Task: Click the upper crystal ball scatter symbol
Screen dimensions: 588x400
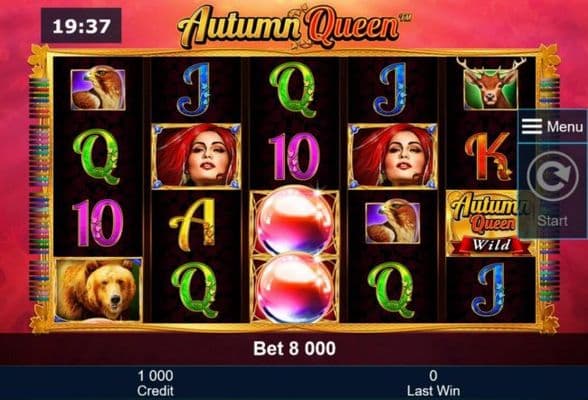Action: (x=294, y=222)
